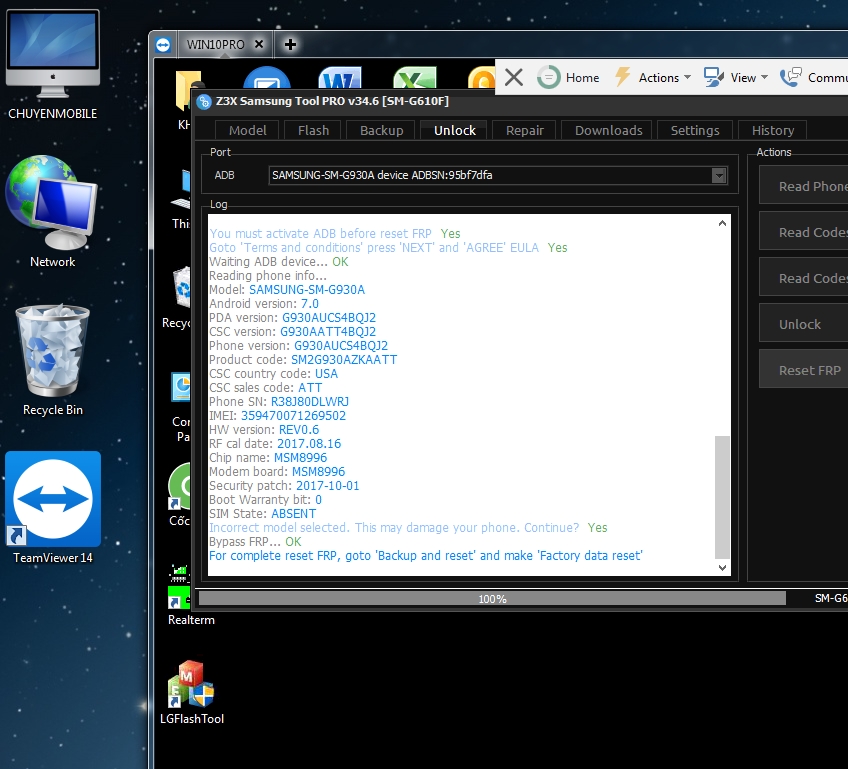Open the Recycle Bin on local desktop
Viewport: 848px width, 769px height.
pyautogui.click(x=52, y=360)
